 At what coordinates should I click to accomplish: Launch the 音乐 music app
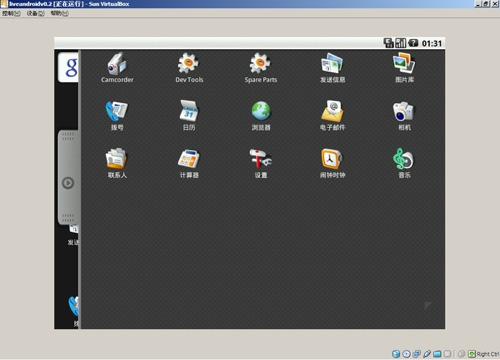(404, 163)
